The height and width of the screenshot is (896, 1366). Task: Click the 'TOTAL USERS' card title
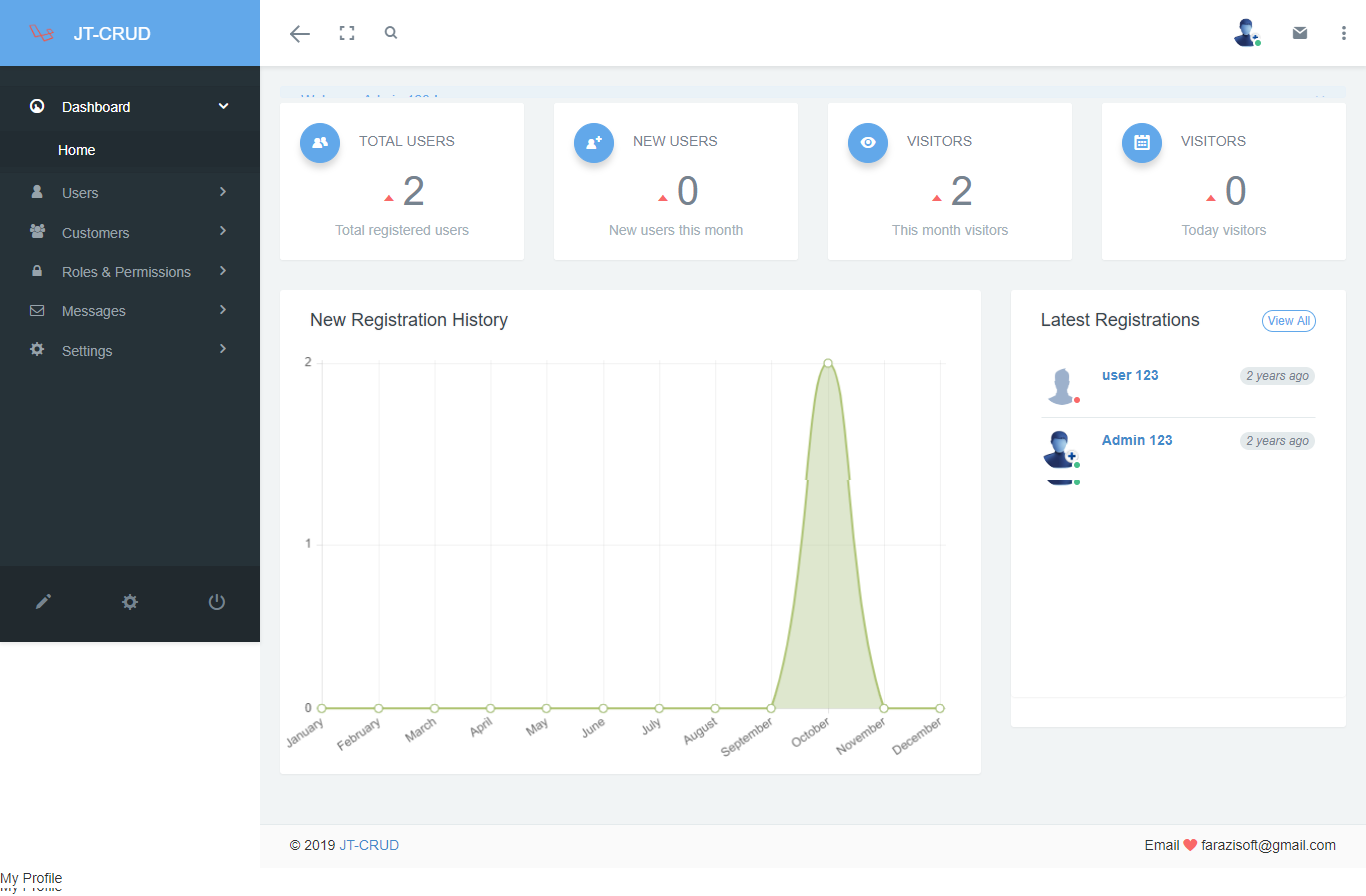pyautogui.click(x=407, y=141)
